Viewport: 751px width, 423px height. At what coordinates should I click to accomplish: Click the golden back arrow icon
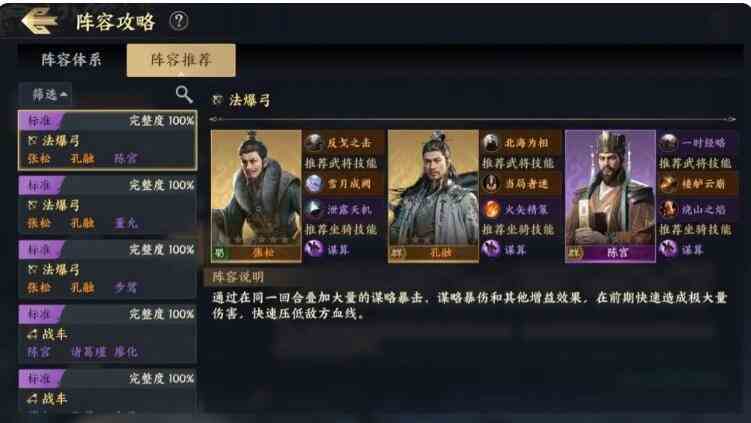39,21
